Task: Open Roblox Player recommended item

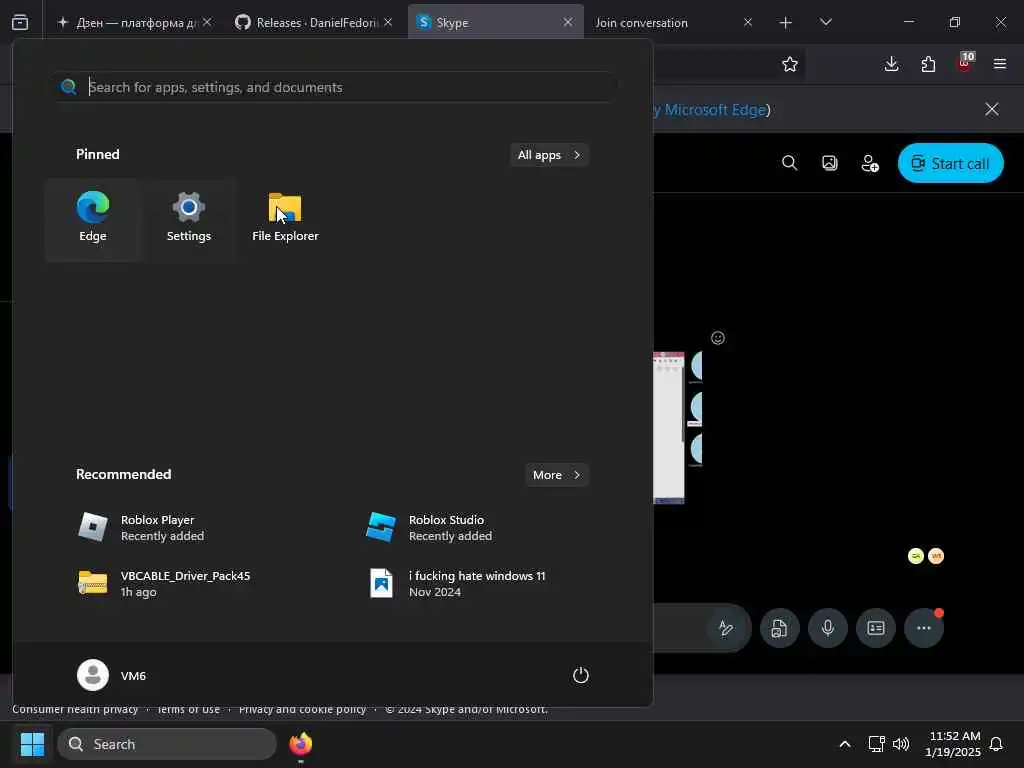Action: pyautogui.click(x=141, y=528)
